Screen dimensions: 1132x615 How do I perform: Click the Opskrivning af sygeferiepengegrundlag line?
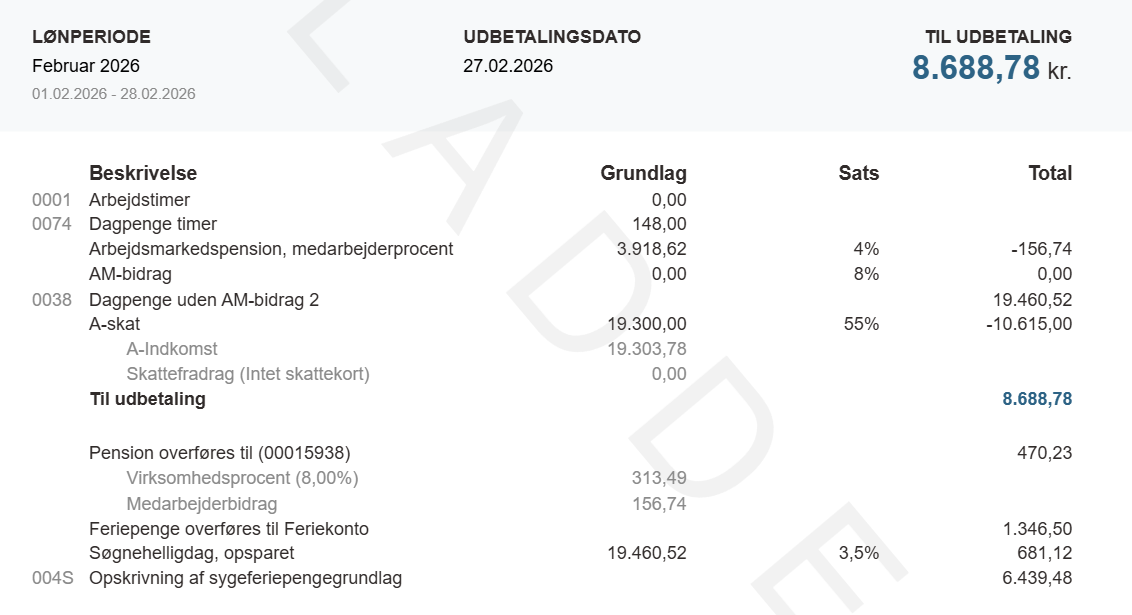[245, 578]
